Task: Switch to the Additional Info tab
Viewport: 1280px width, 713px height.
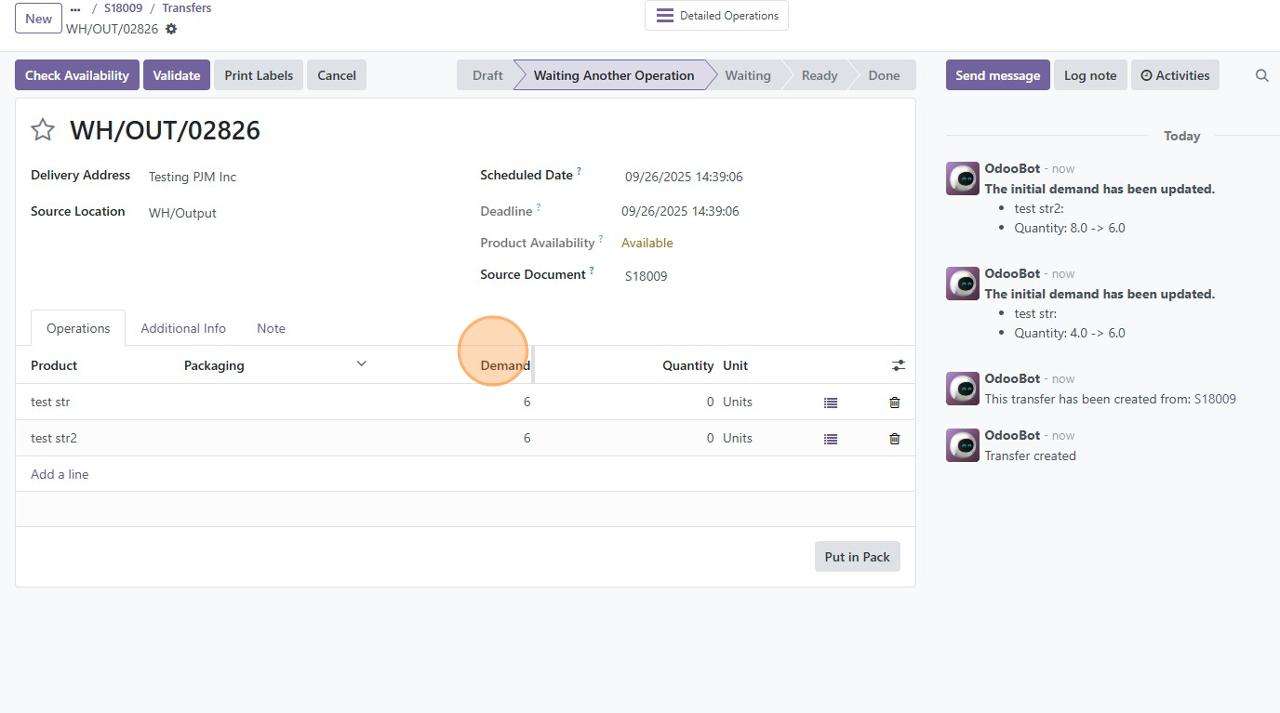Action: pyautogui.click(x=183, y=328)
